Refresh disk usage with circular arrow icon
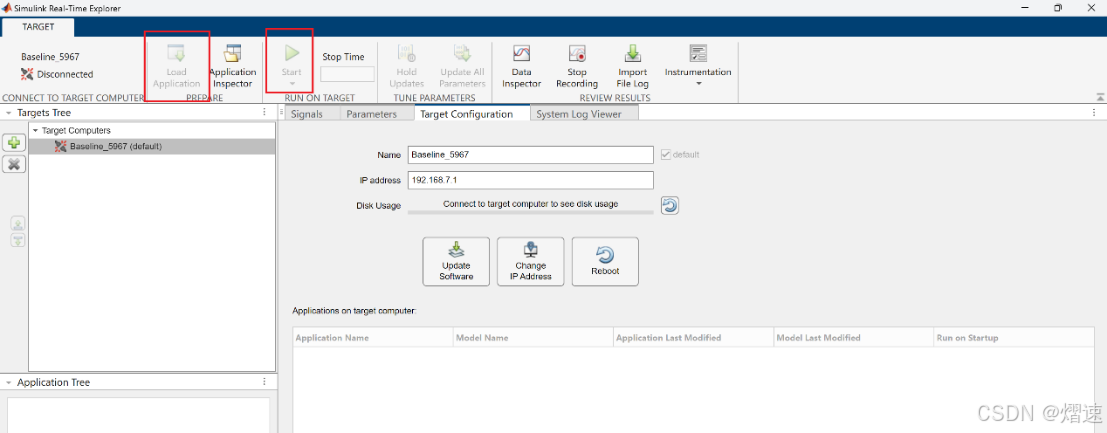The image size is (1107, 433). [x=670, y=206]
